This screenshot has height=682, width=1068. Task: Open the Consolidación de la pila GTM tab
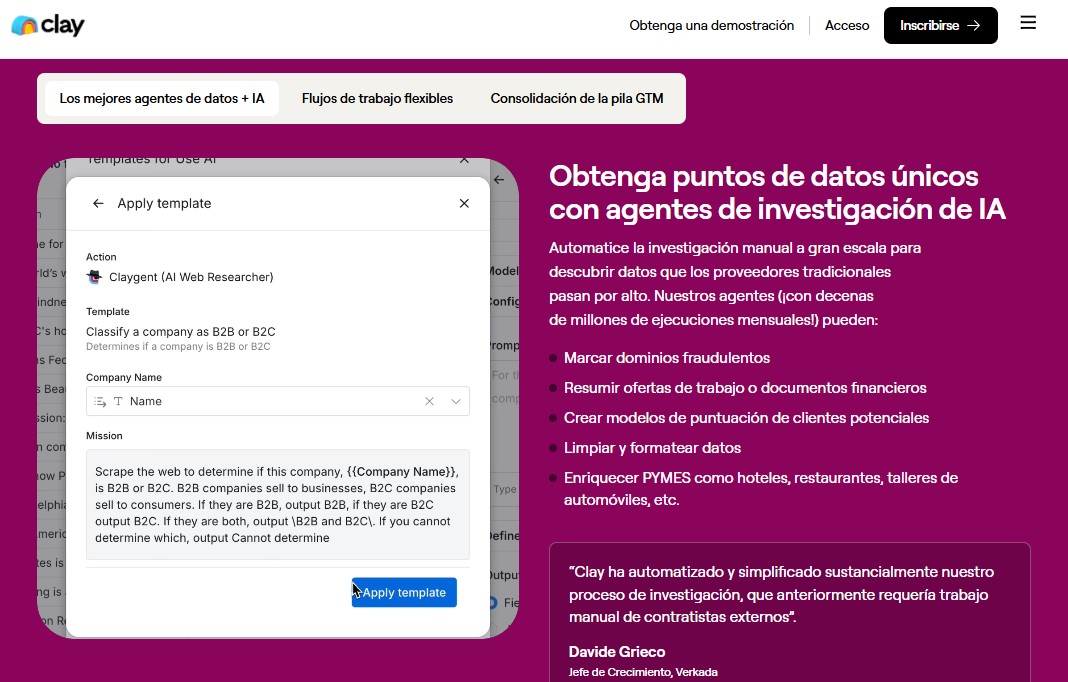576,99
